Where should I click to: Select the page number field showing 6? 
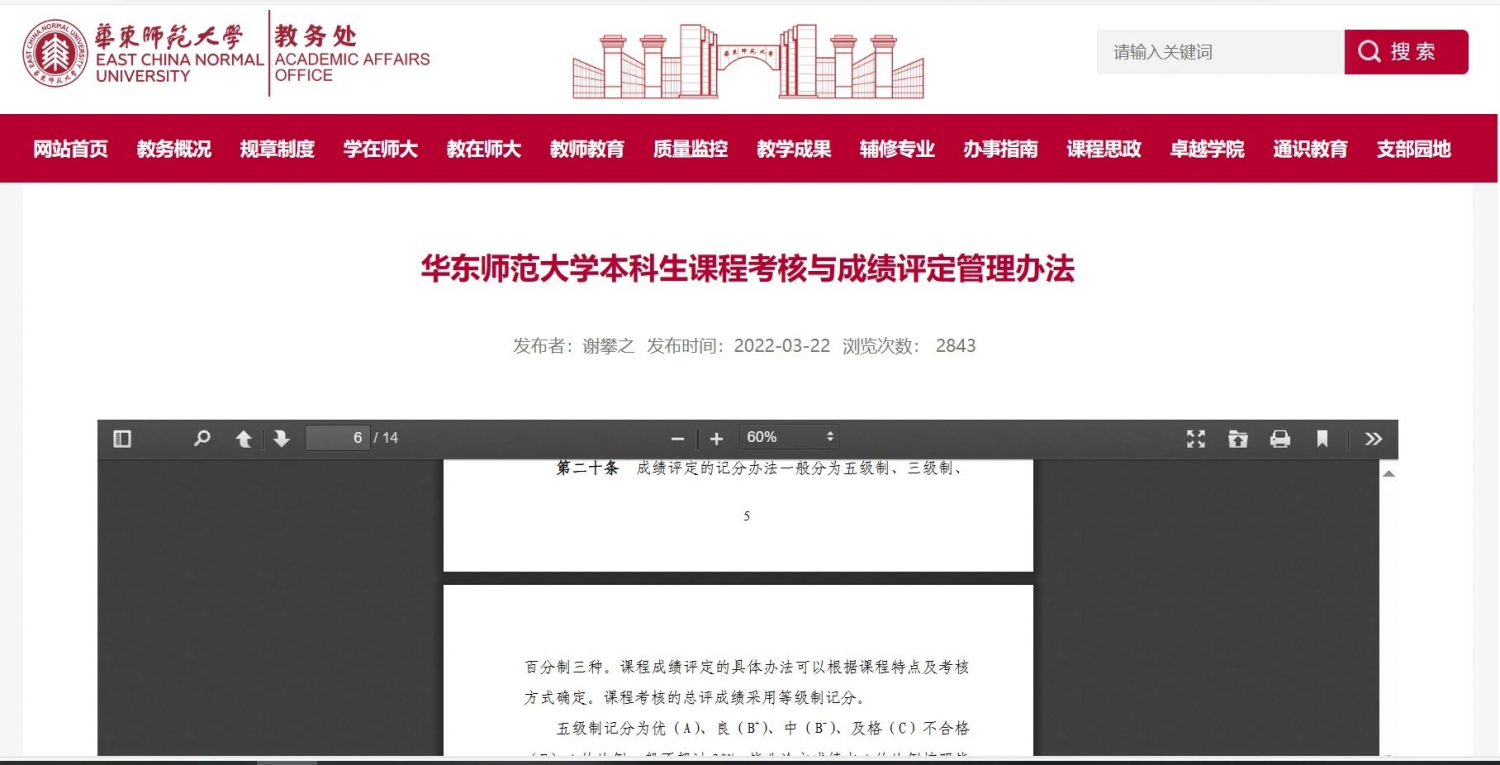click(x=337, y=437)
